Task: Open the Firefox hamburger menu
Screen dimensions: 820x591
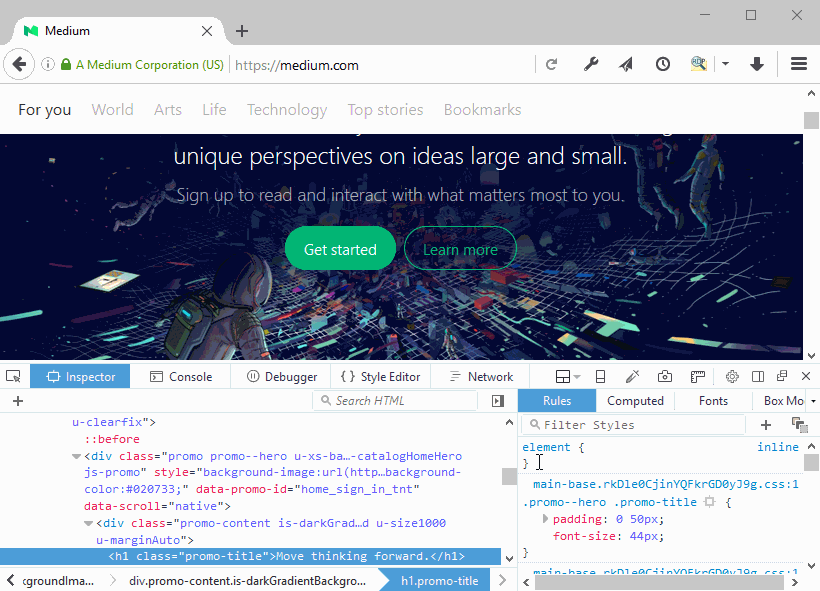Action: click(799, 65)
